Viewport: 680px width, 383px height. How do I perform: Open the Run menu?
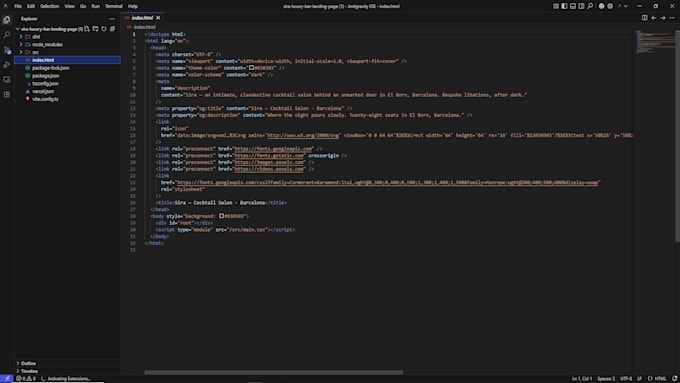click(x=95, y=6)
